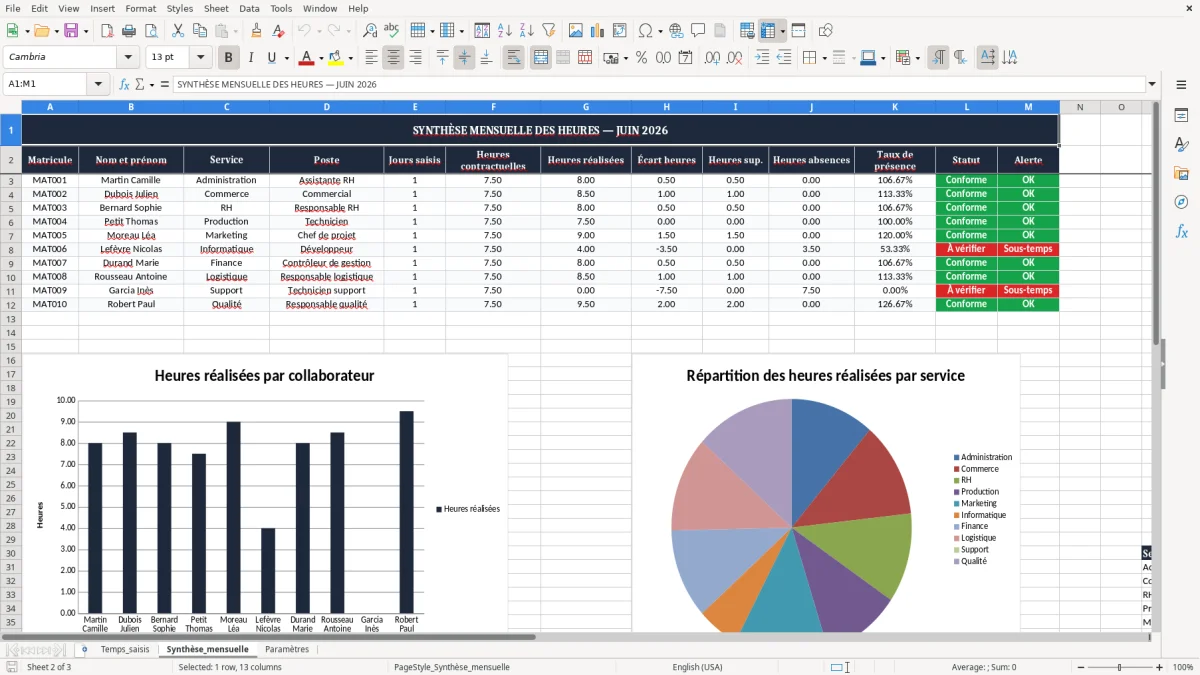The width and height of the screenshot is (1200, 675).
Task: Click Clear Direct Formatting icon
Action: coord(278,31)
